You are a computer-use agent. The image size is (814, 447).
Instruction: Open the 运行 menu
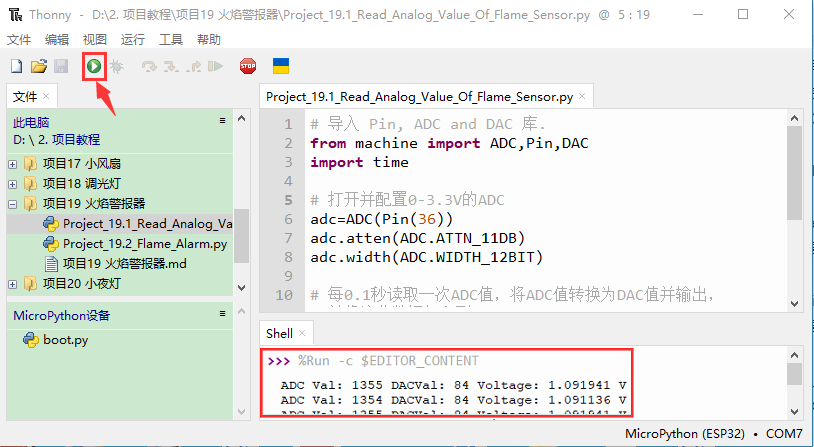tap(132, 40)
